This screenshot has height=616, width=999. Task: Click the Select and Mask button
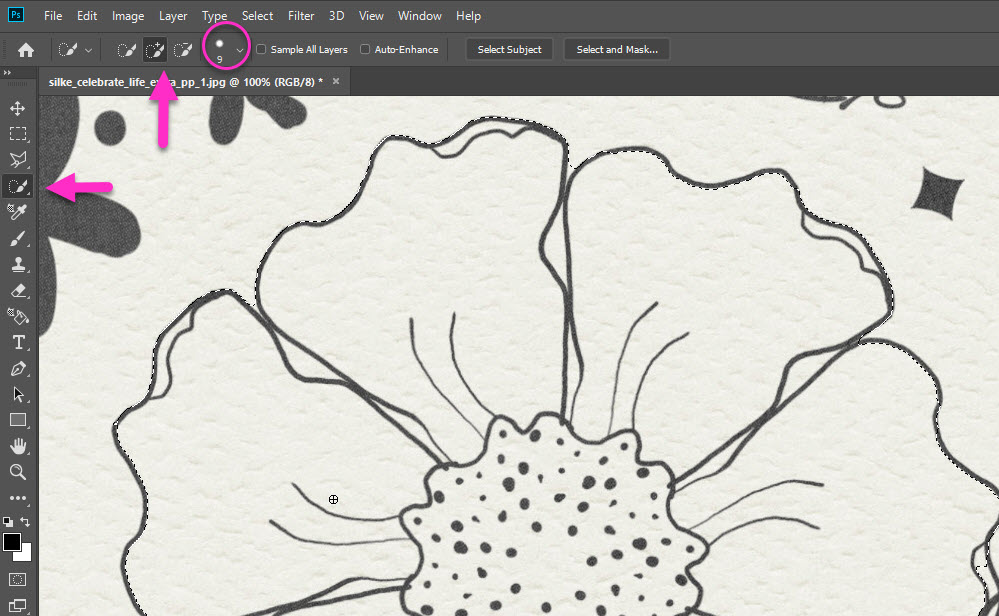[616, 49]
